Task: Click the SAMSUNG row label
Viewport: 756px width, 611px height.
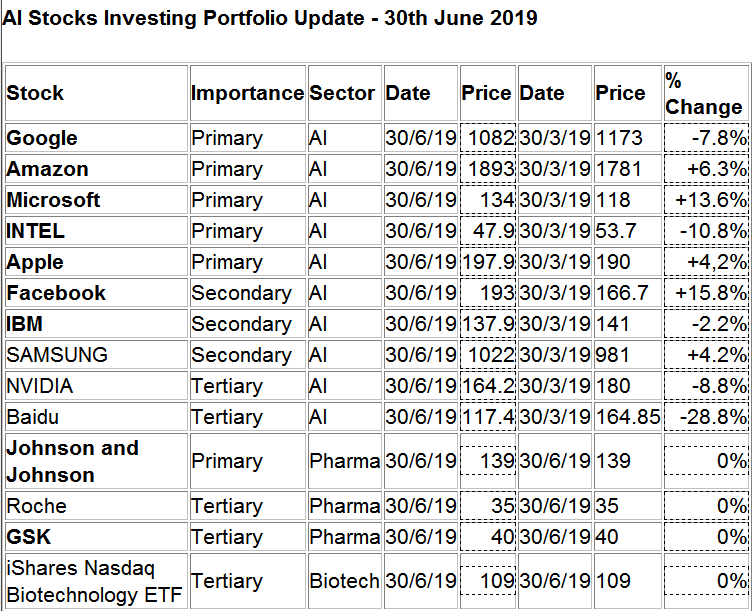Action: [x=57, y=355]
